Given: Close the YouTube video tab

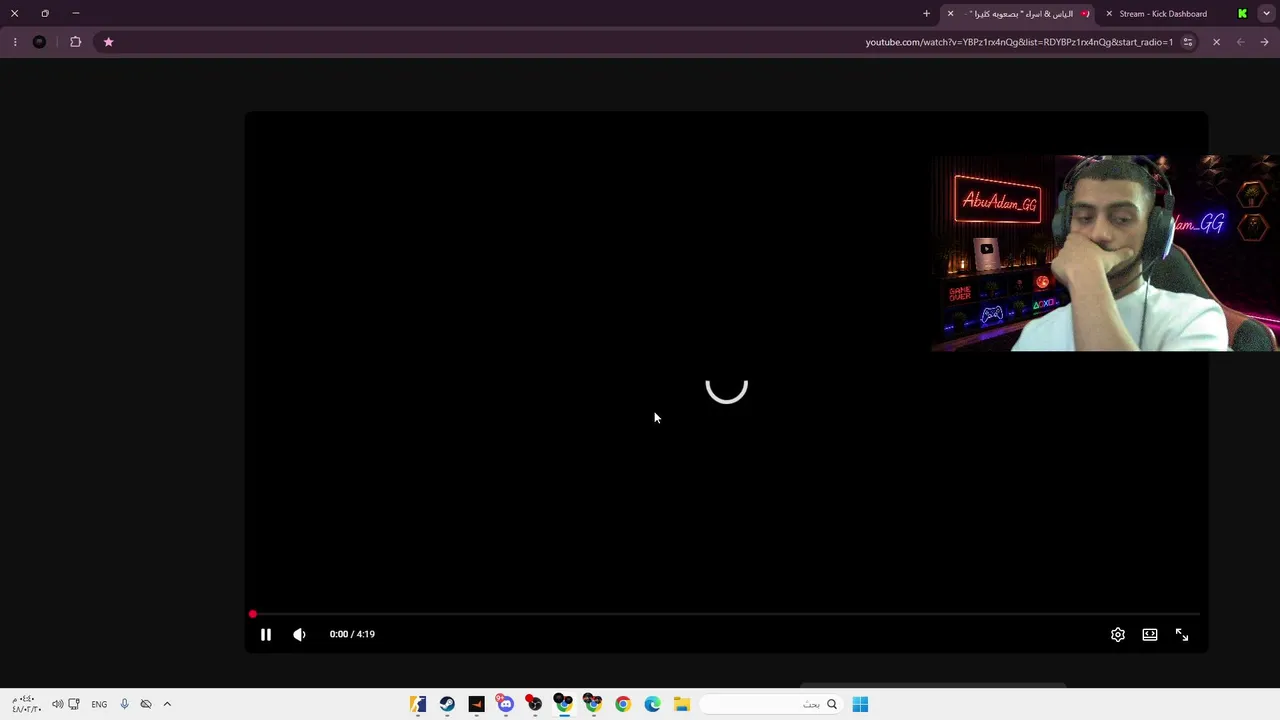Looking at the screenshot, I should click(950, 14).
